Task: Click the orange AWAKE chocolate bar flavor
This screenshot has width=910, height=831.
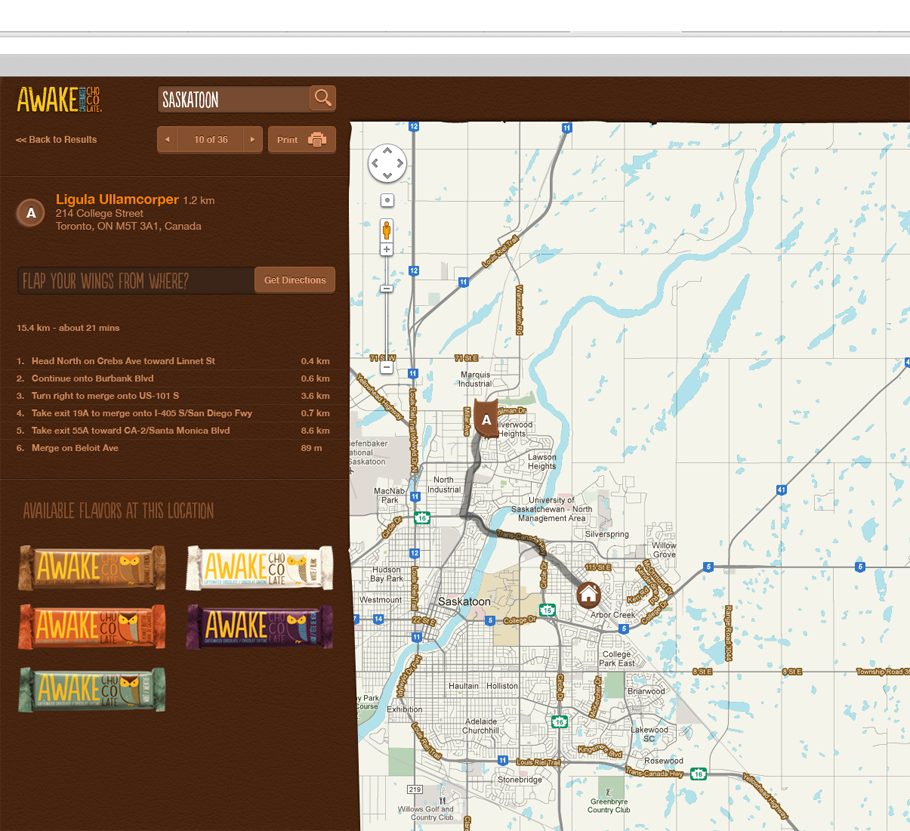Action: click(92, 627)
